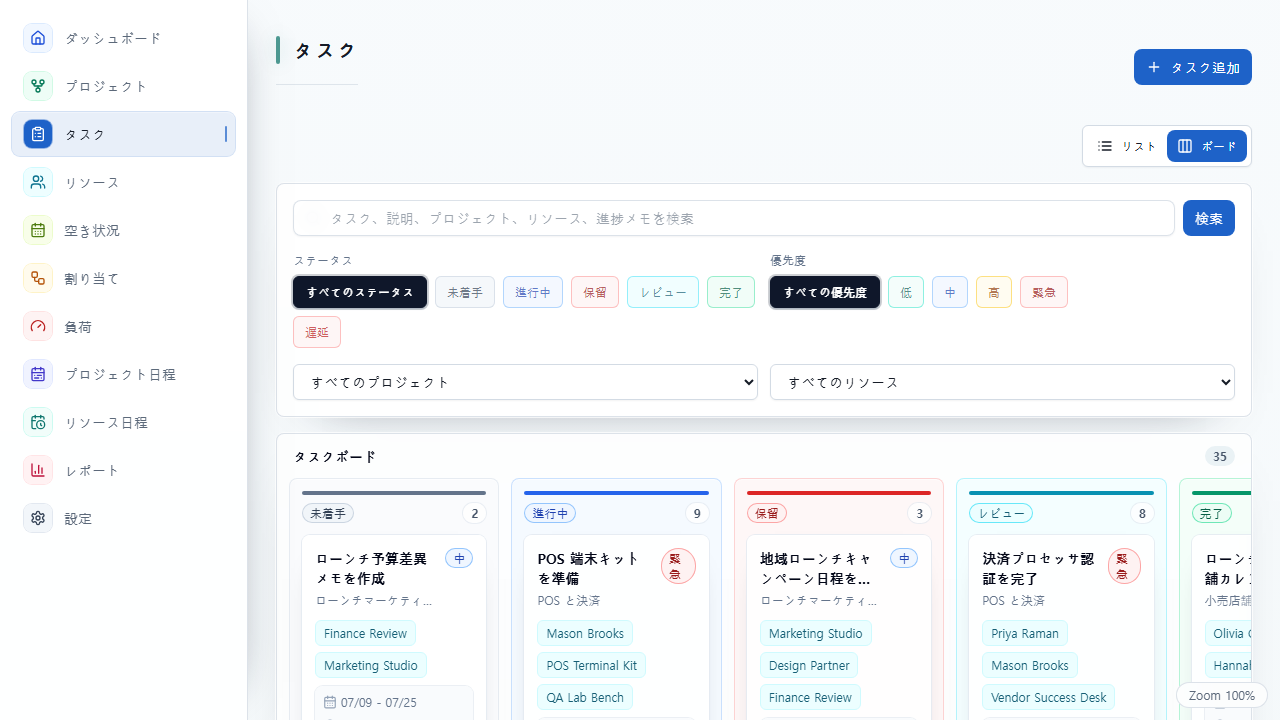Click the QA Lab Bench tag
Screen dimensions: 1280x720
point(585,697)
